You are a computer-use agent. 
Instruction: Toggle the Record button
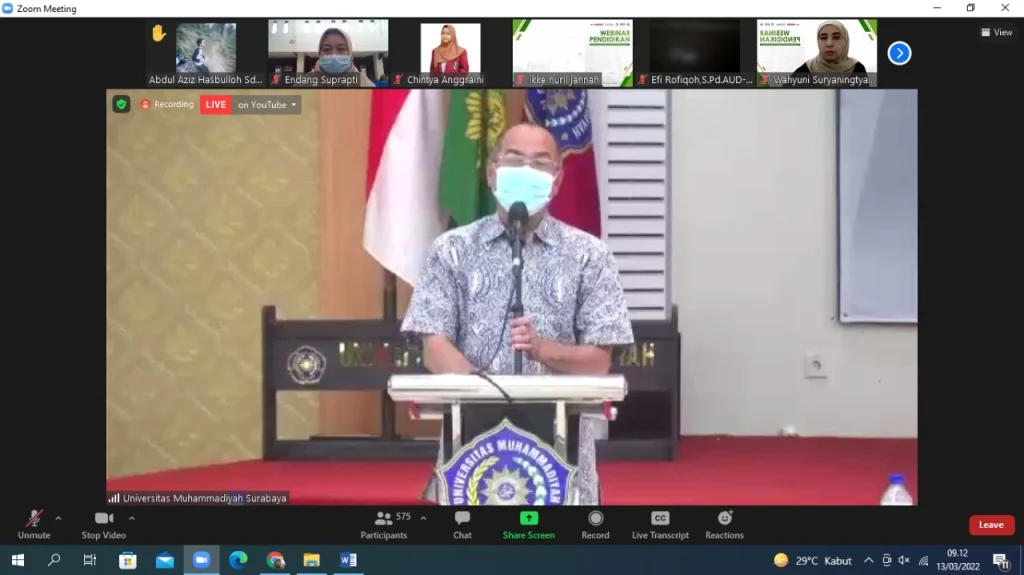[595, 525]
